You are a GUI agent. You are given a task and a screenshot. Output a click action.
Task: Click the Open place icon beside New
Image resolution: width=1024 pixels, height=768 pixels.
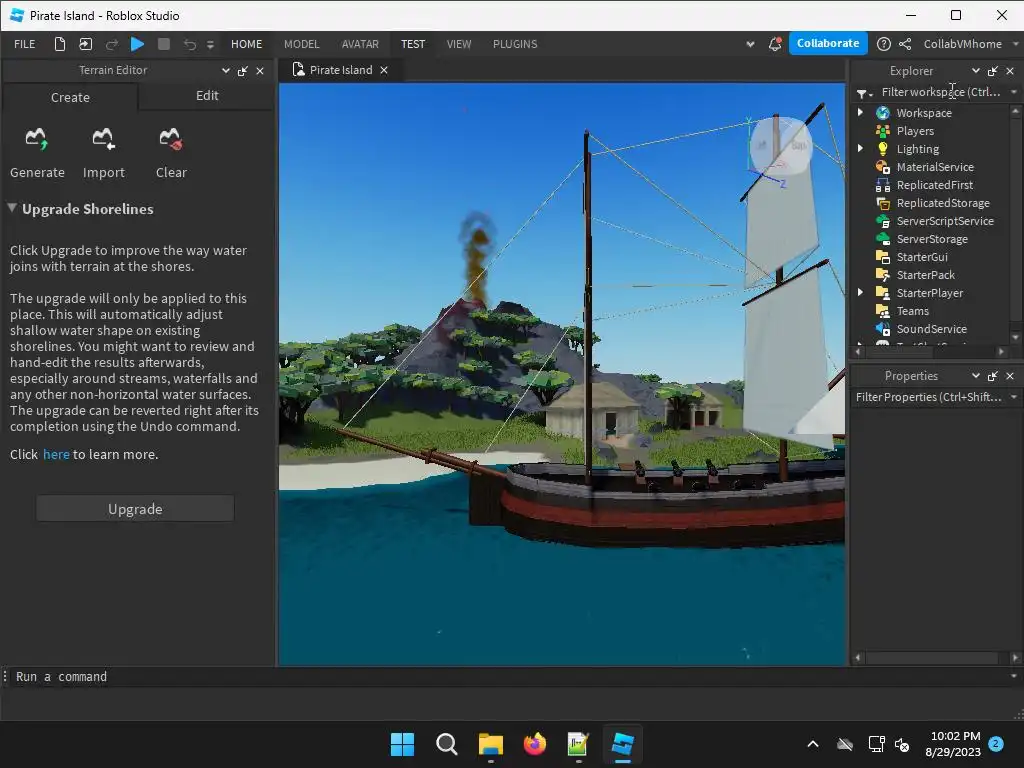(x=86, y=44)
